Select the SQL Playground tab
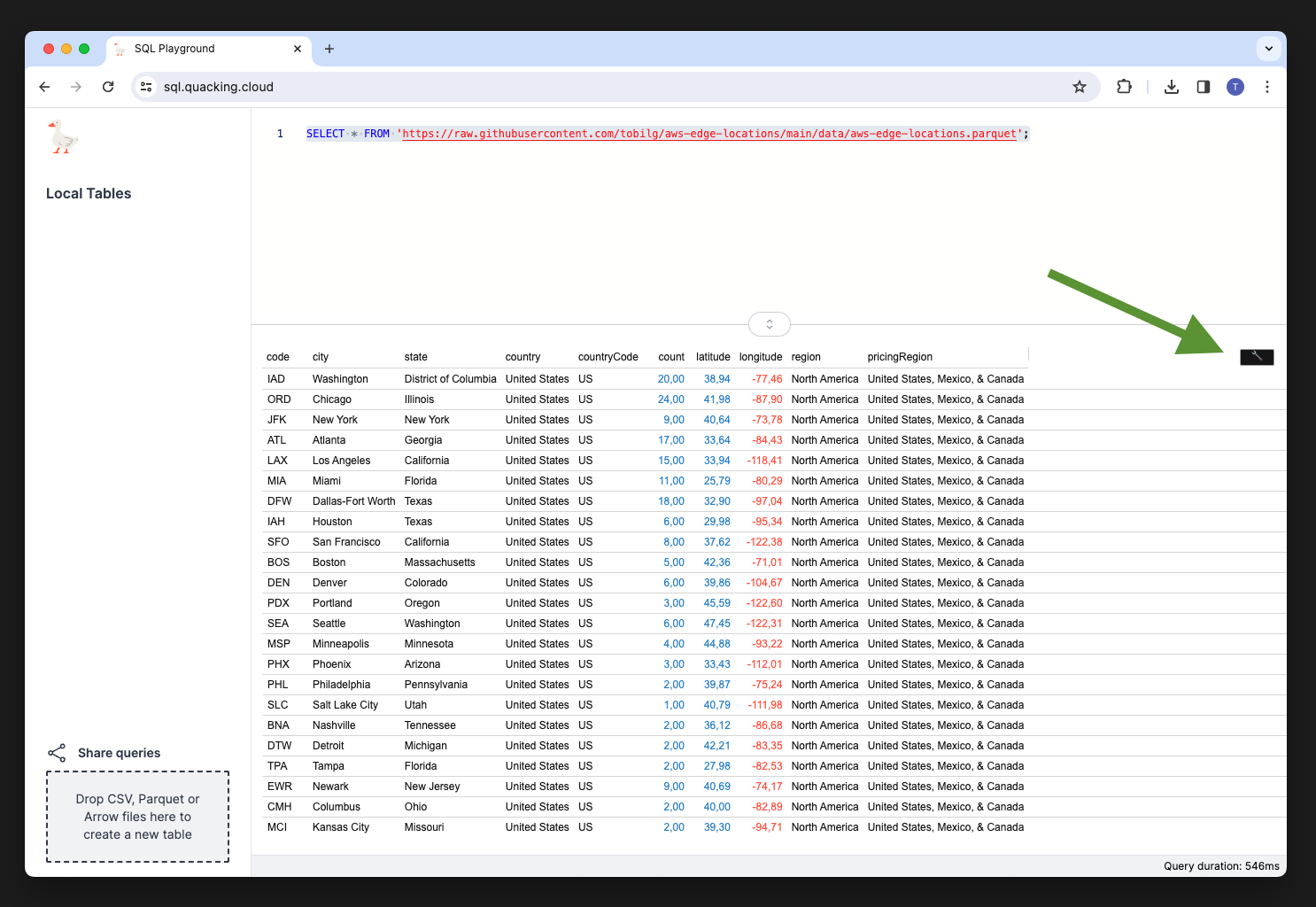The image size is (1316, 907). click(x=174, y=49)
